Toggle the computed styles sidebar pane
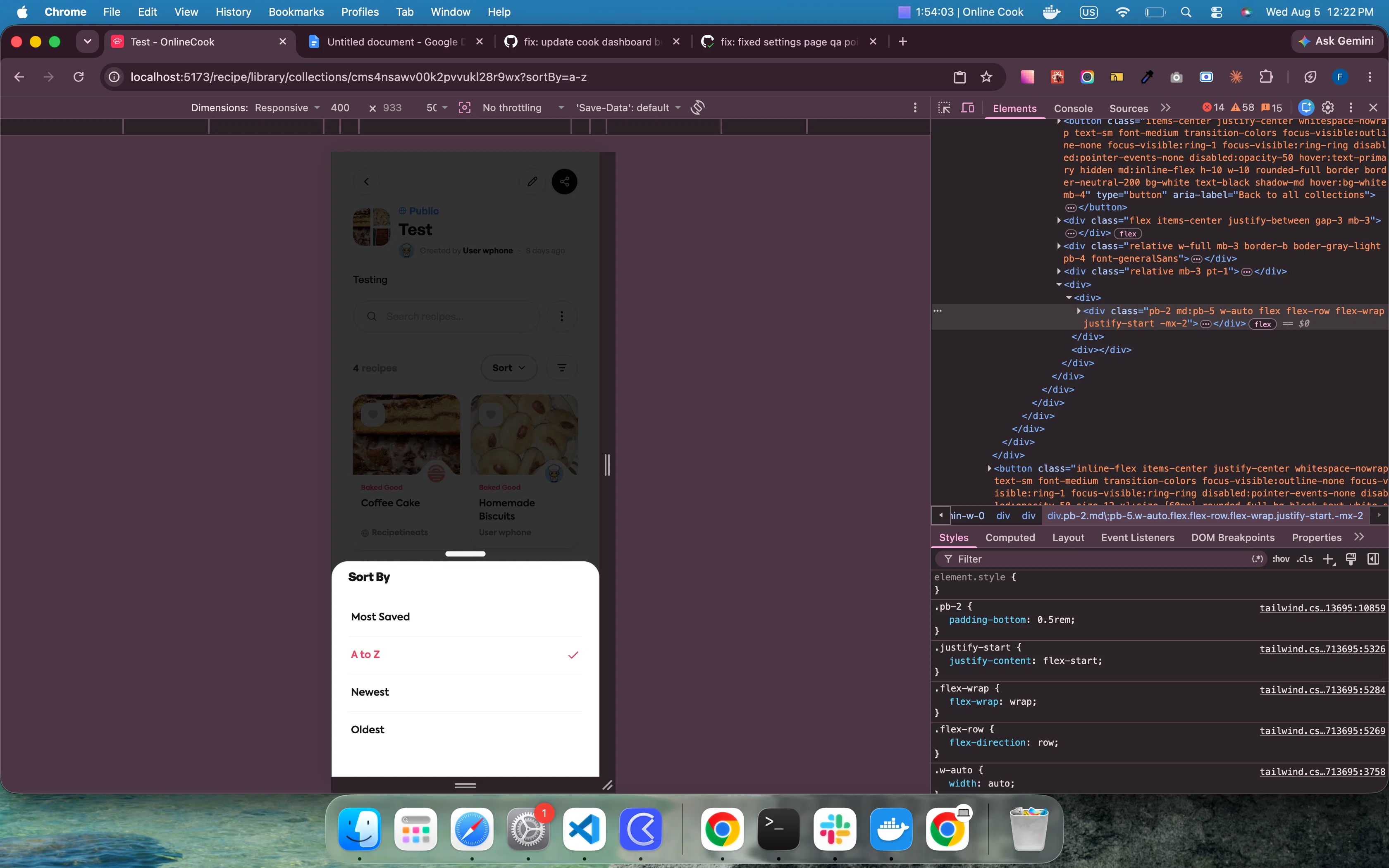 click(1374, 559)
